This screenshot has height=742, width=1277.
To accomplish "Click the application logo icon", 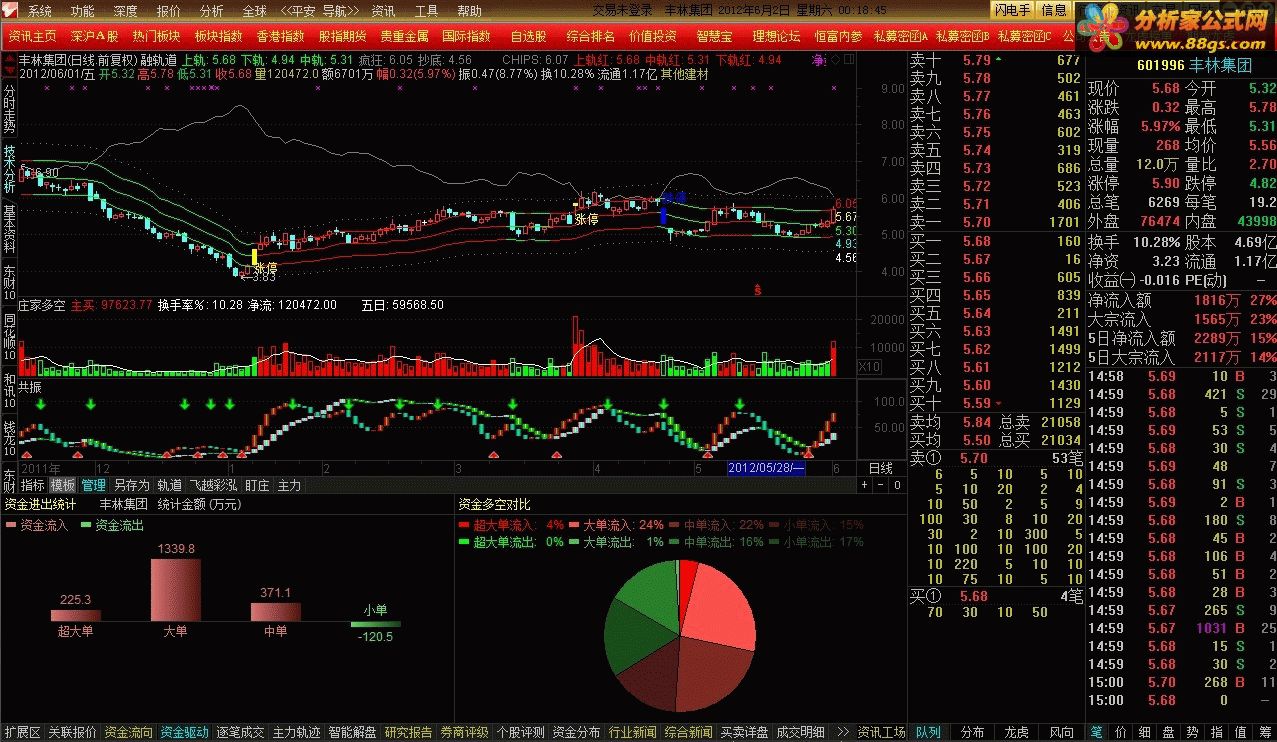I will click(10, 11).
